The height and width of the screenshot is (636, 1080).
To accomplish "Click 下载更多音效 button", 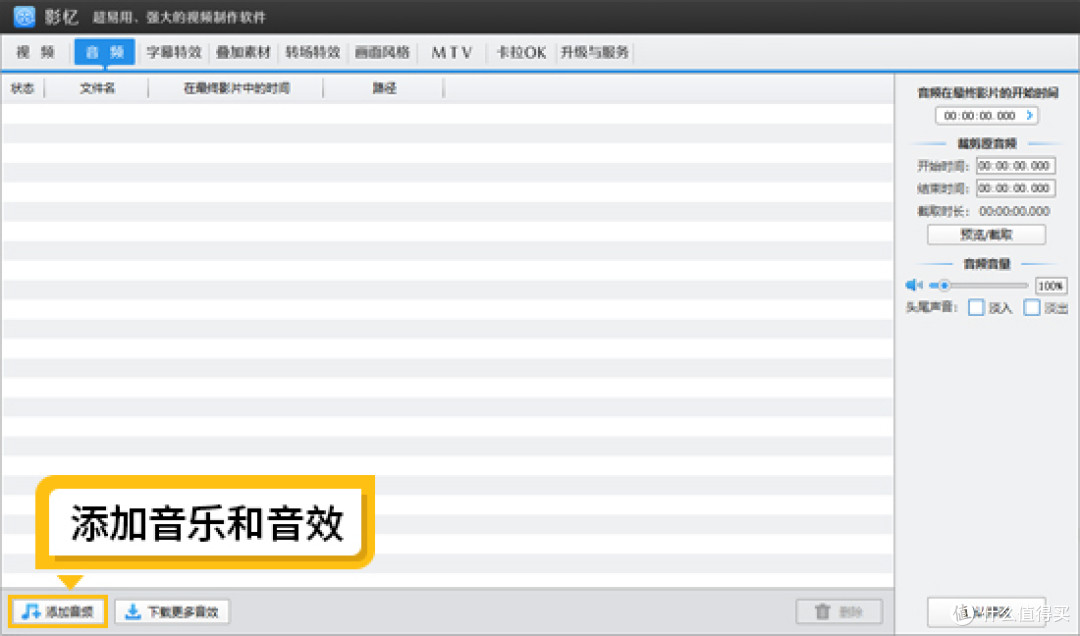I will (172, 611).
